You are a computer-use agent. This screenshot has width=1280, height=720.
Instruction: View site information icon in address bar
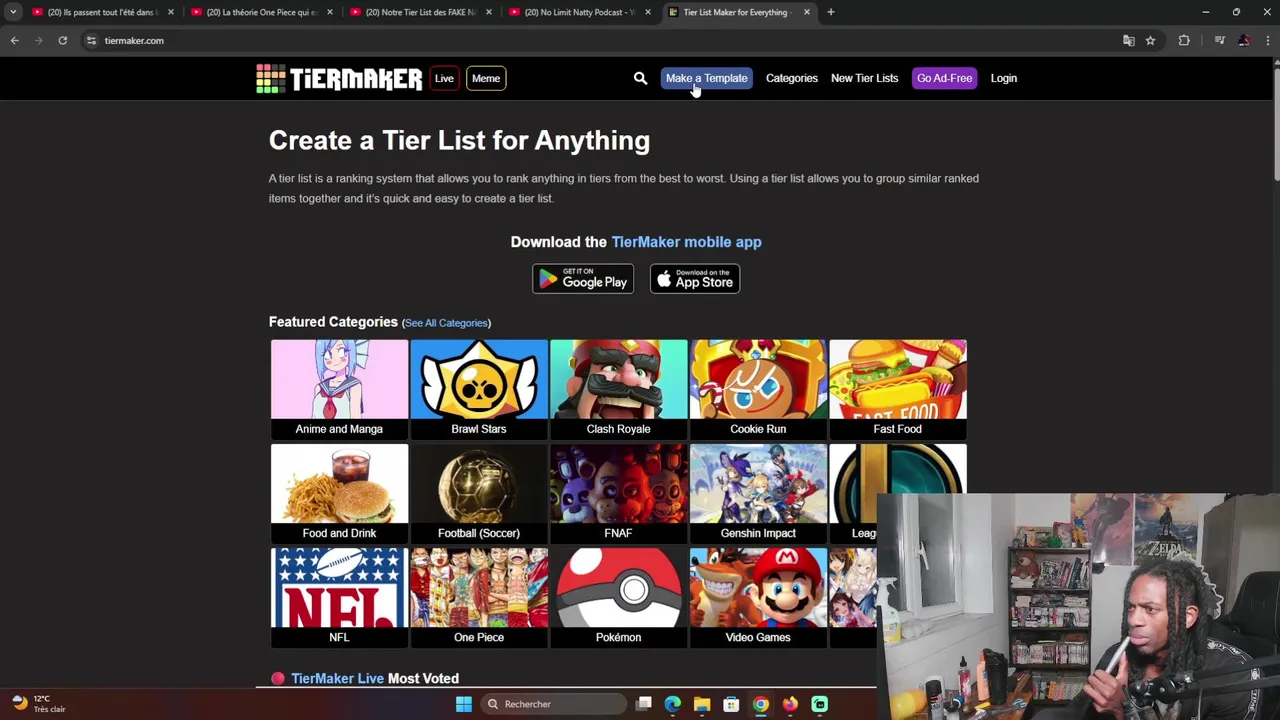point(91,40)
